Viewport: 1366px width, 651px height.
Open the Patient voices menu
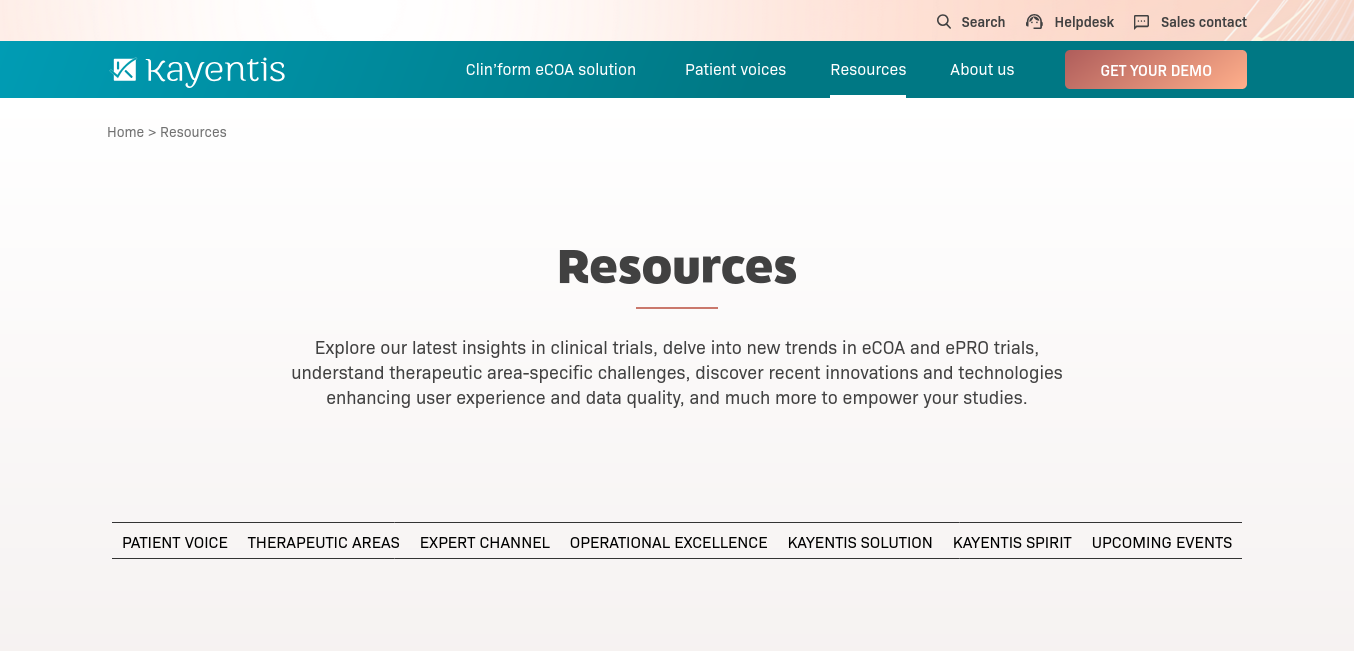point(735,70)
